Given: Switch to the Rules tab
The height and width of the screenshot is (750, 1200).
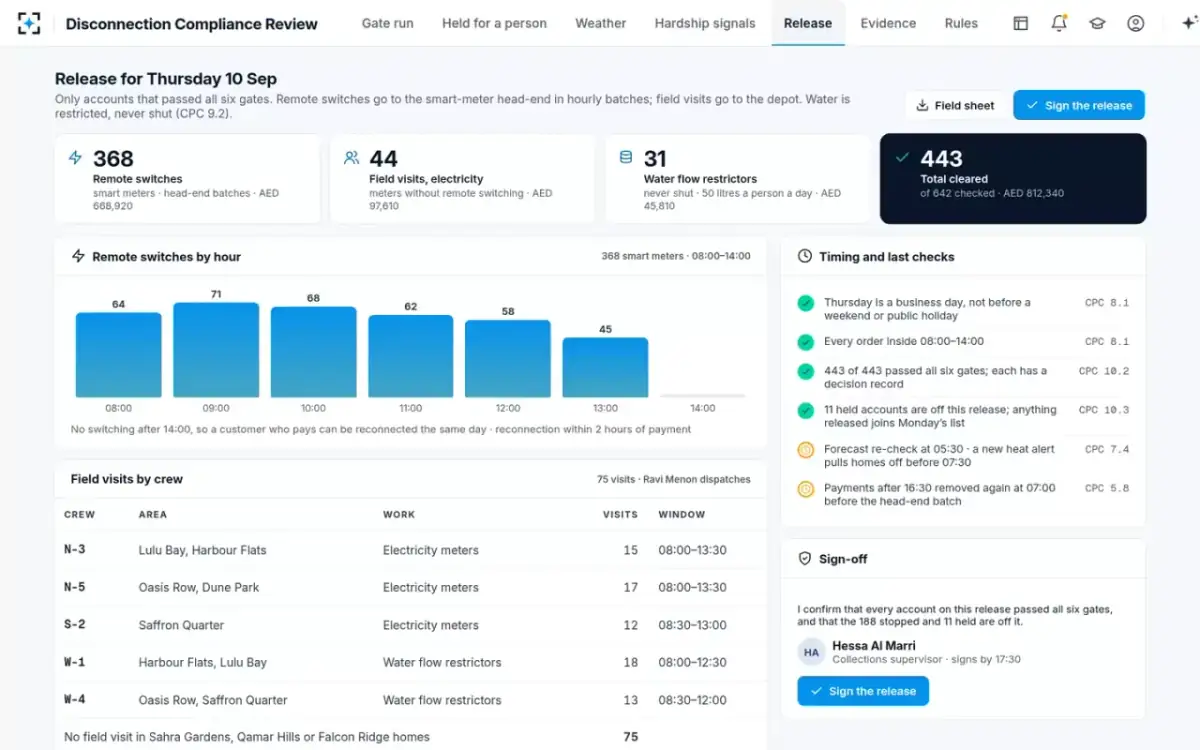Looking at the screenshot, I should [961, 23].
